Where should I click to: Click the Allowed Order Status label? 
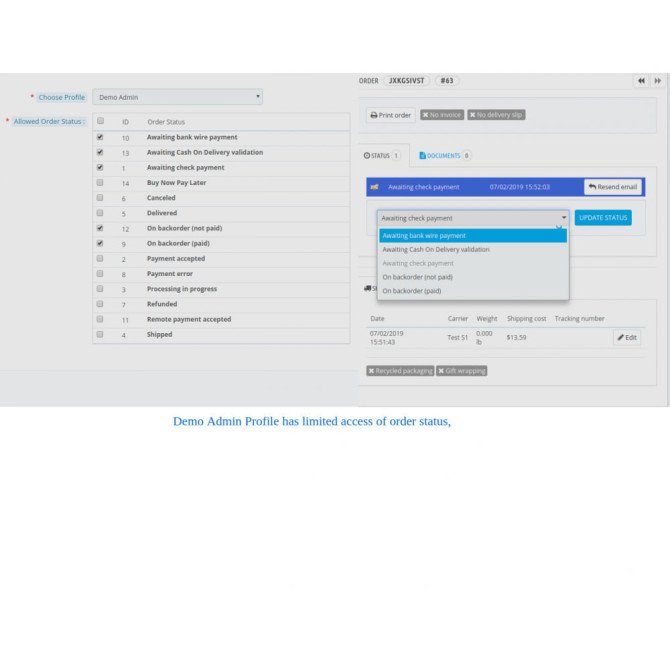[49, 121]
